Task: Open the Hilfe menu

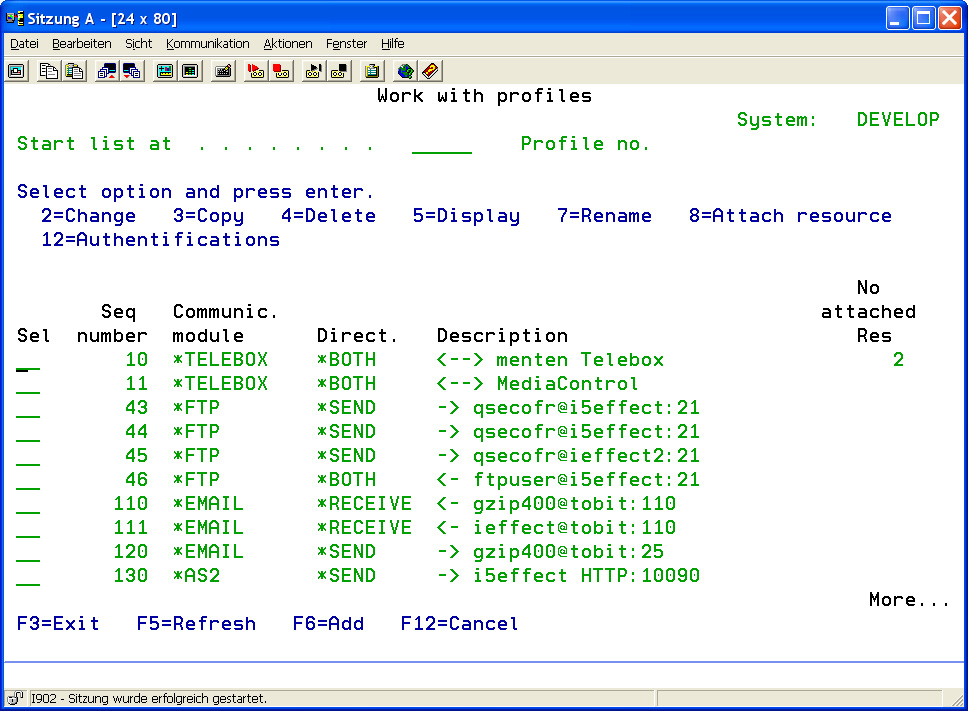Action: coord(393,44)
